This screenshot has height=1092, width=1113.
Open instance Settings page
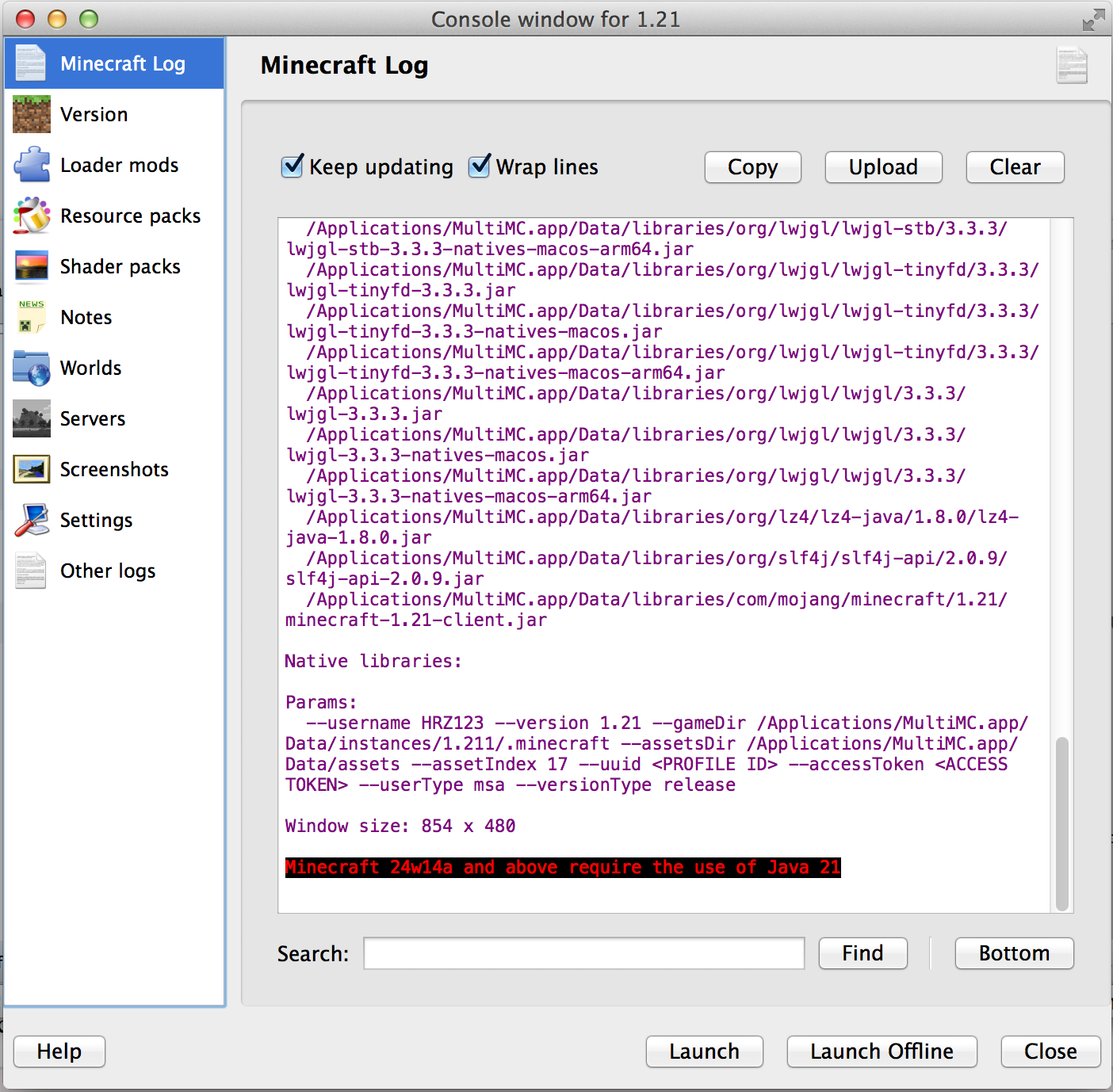(x=114, y=520)
